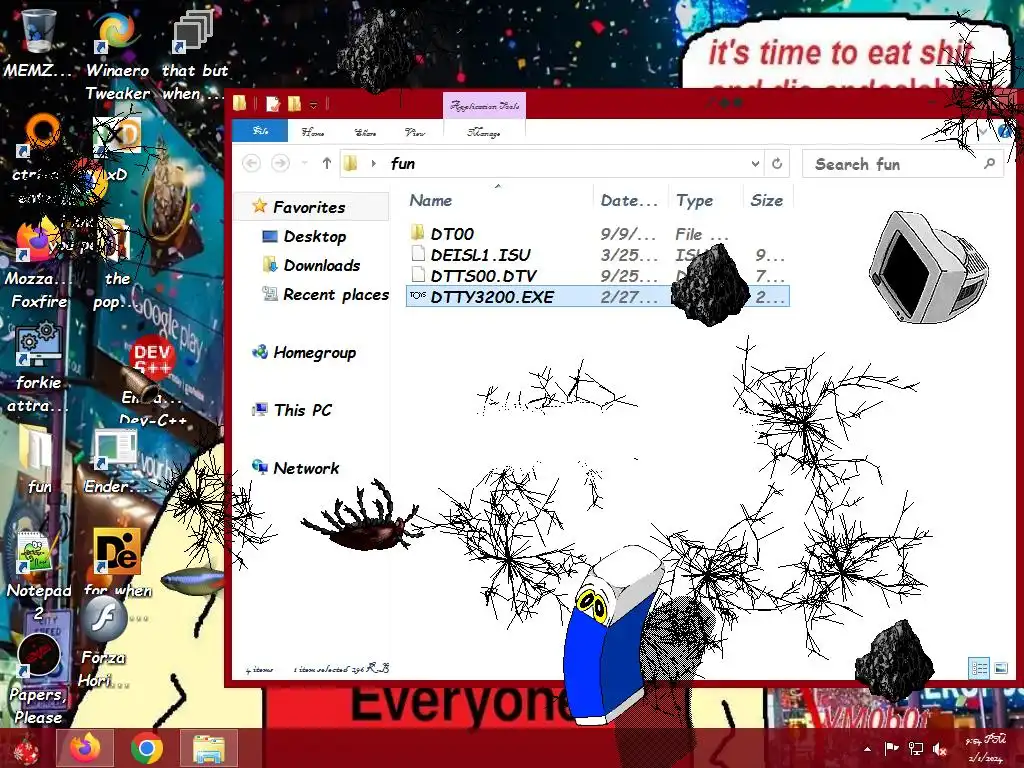
Task: Open the Home ribbon tab
Action: 313,132
